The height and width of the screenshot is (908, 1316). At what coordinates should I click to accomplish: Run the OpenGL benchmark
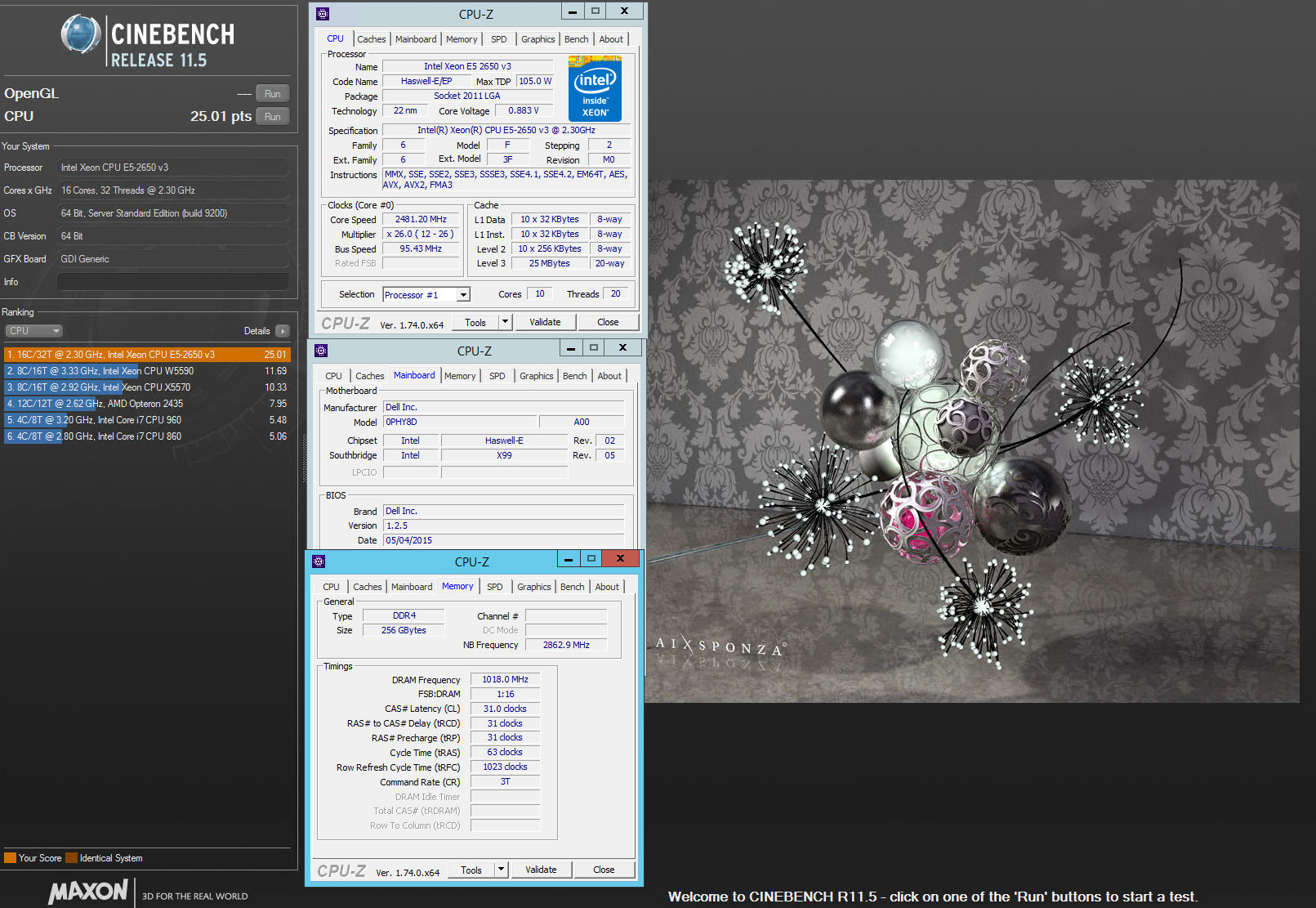click(x=273, y=94)
